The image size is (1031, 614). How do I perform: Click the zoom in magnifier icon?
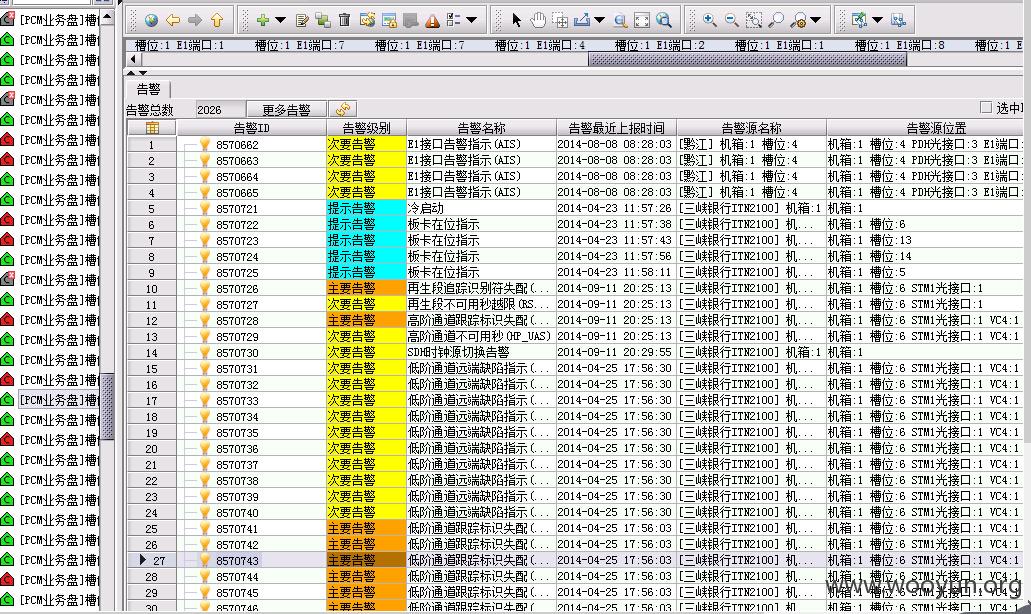(709, 20)
